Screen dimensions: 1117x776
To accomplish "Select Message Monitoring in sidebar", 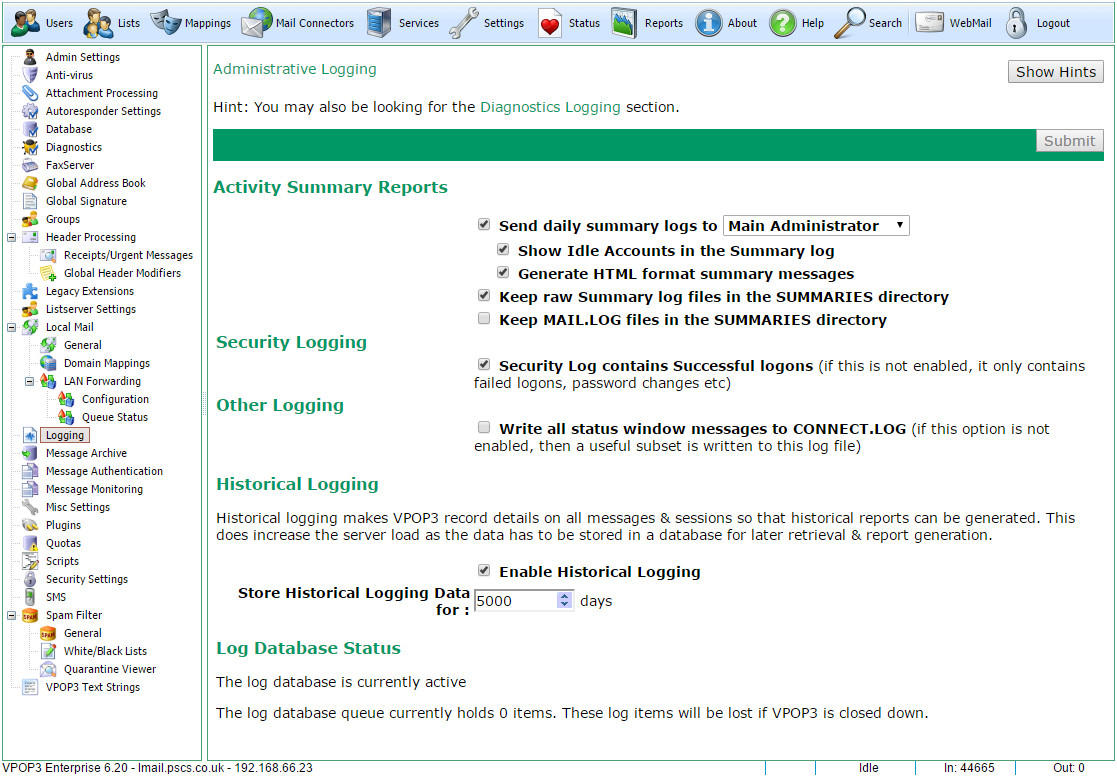I will pos(94,490).
